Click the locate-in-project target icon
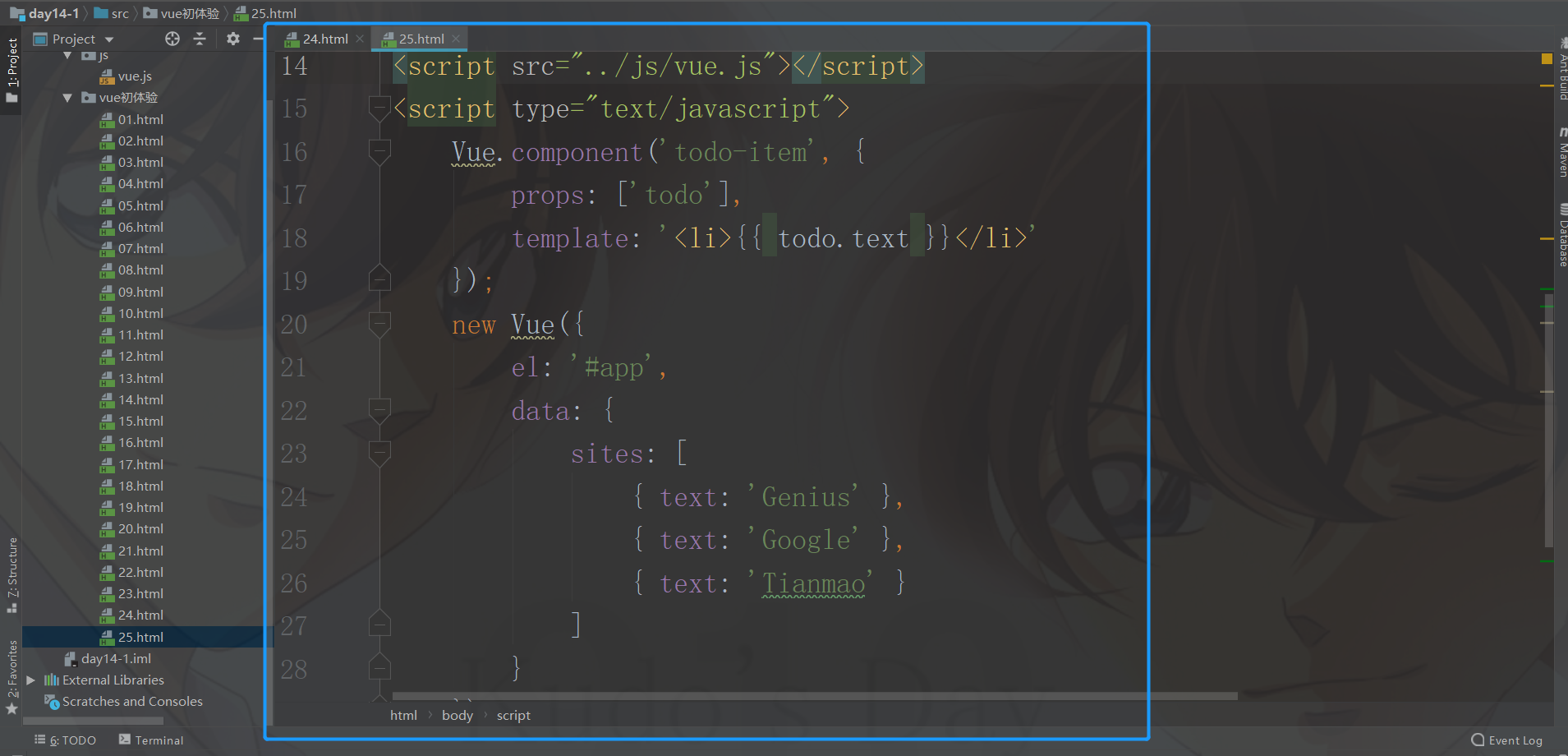Image resolution: width=1568 pixels, height=756 pixels. pos(172,39)
